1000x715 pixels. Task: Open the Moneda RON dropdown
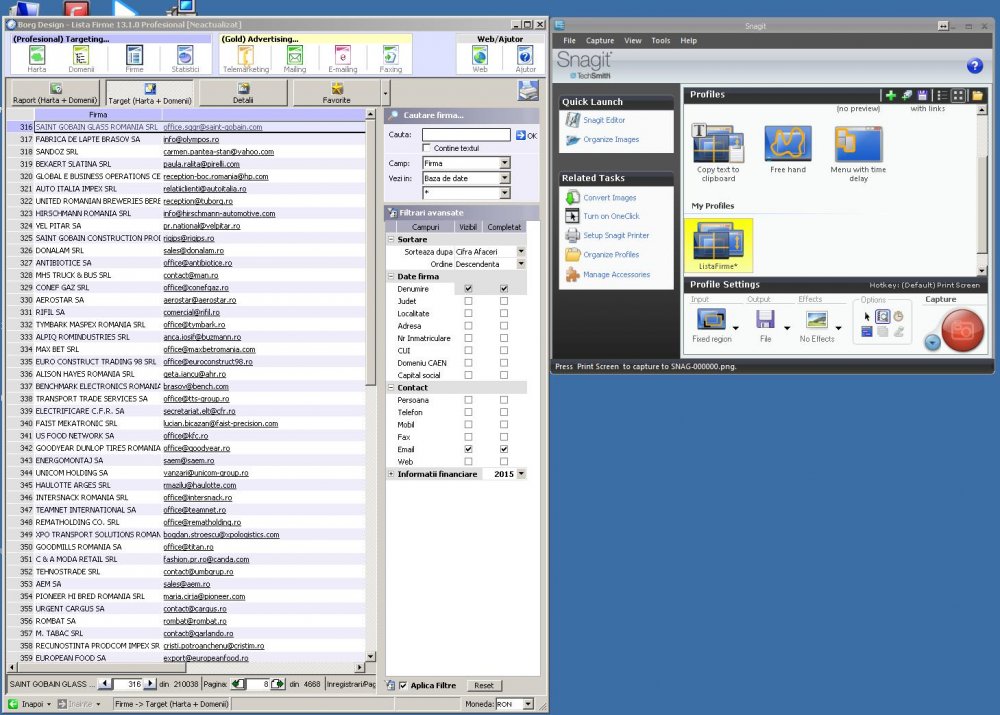coord(528,704)
